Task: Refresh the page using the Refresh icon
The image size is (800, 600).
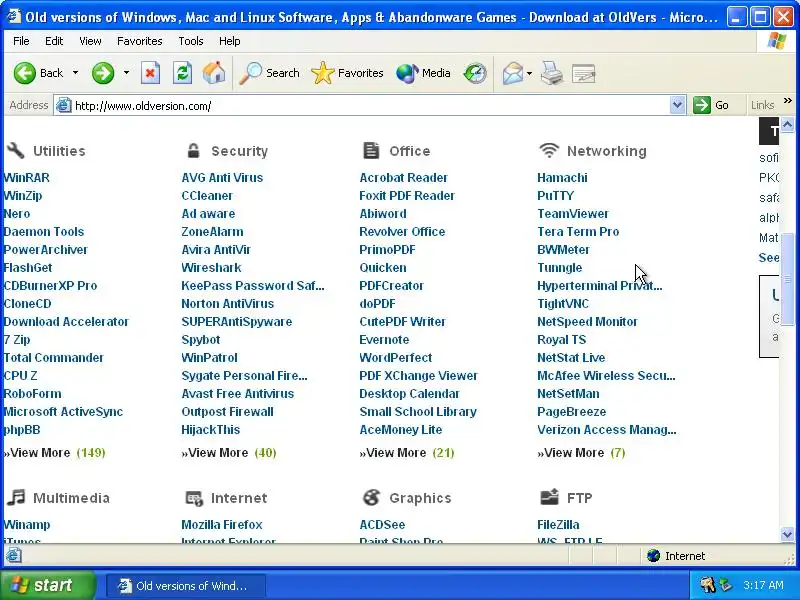Action: click(182, 73)
